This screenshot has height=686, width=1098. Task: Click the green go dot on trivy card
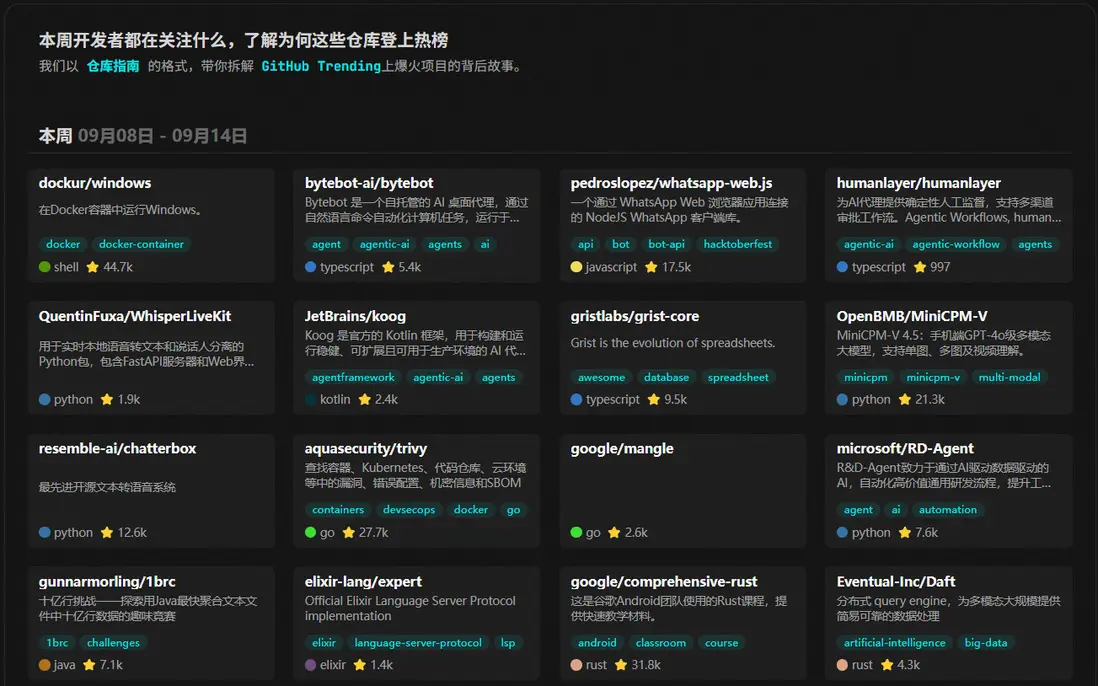tap(311, 532)
